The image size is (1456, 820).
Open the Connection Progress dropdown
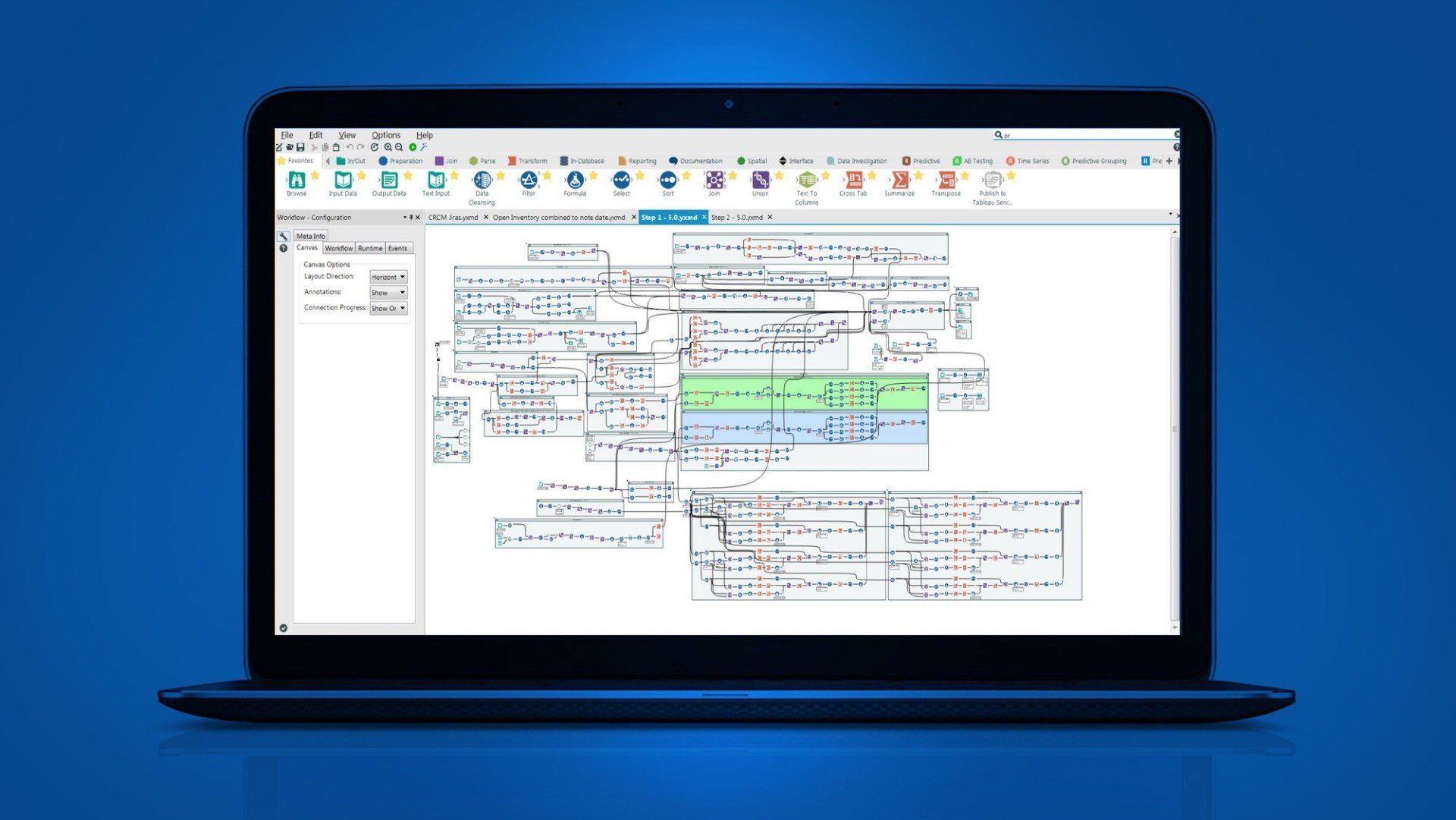click(x=388, y=309)
